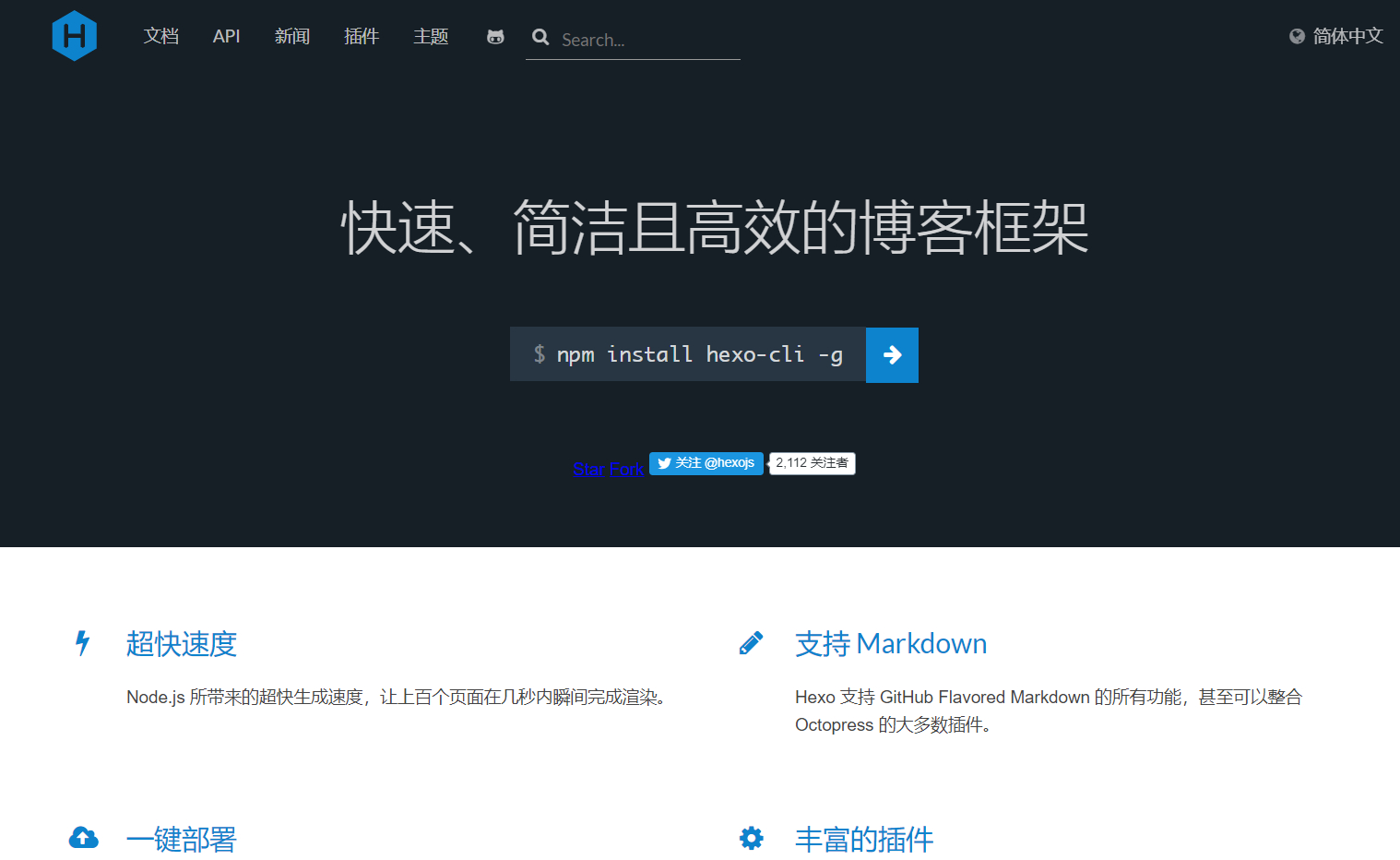The height and width of the screenshot is (860, 1400).
Task: Click the 关注 @hexojs follow button
Action: coord(715,463)
